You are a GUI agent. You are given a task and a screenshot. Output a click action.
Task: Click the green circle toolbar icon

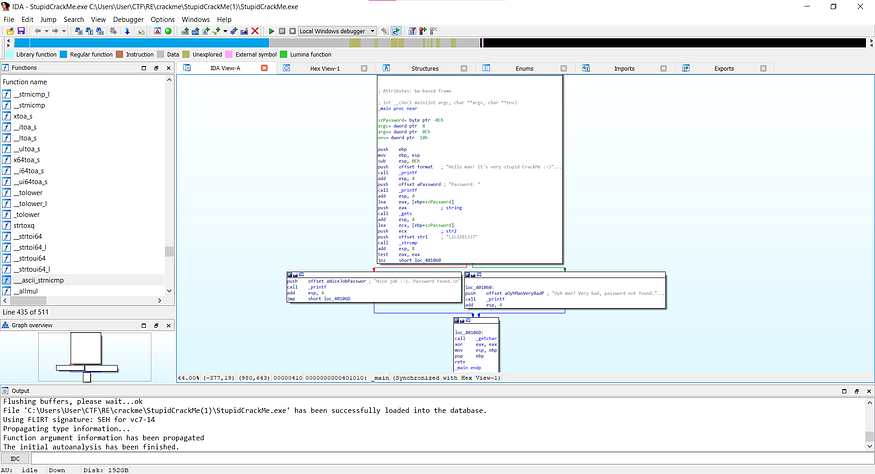click(x=168, y=31)
